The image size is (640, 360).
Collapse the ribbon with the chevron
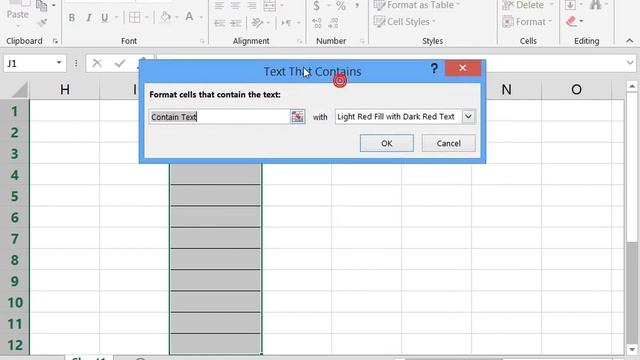tap(629, 41)
